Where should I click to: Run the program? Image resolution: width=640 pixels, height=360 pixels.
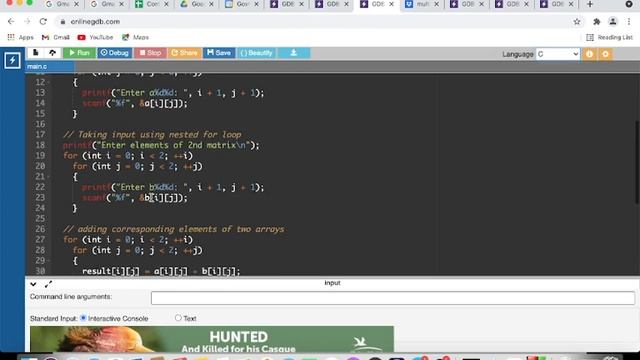pos(79,53)
